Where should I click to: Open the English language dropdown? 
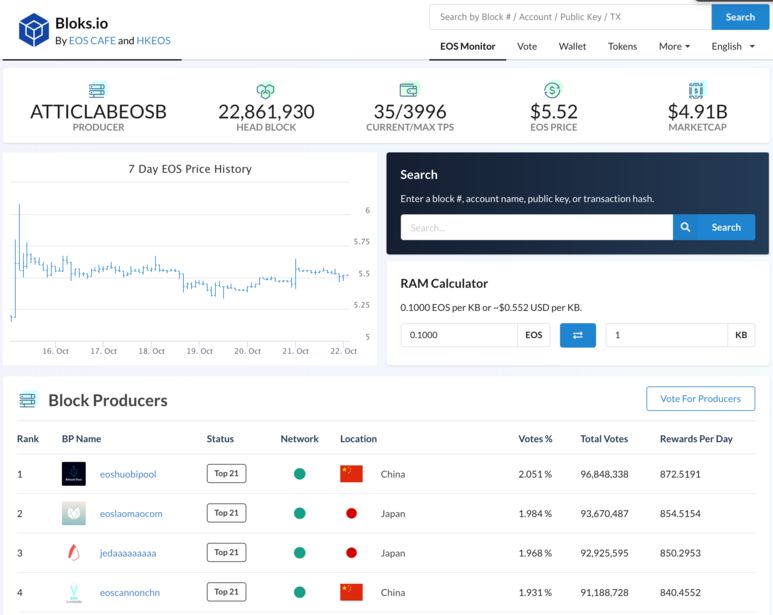(x=733, y=46)
